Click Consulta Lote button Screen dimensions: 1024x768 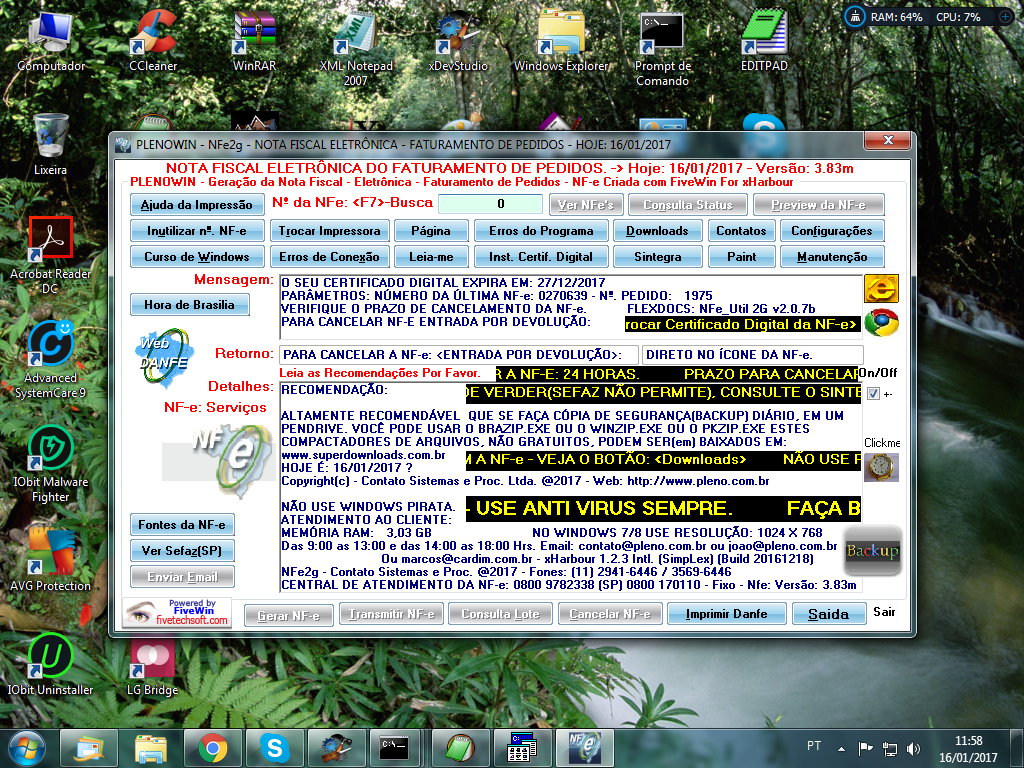pyautogui.click(x=500, y=614)
